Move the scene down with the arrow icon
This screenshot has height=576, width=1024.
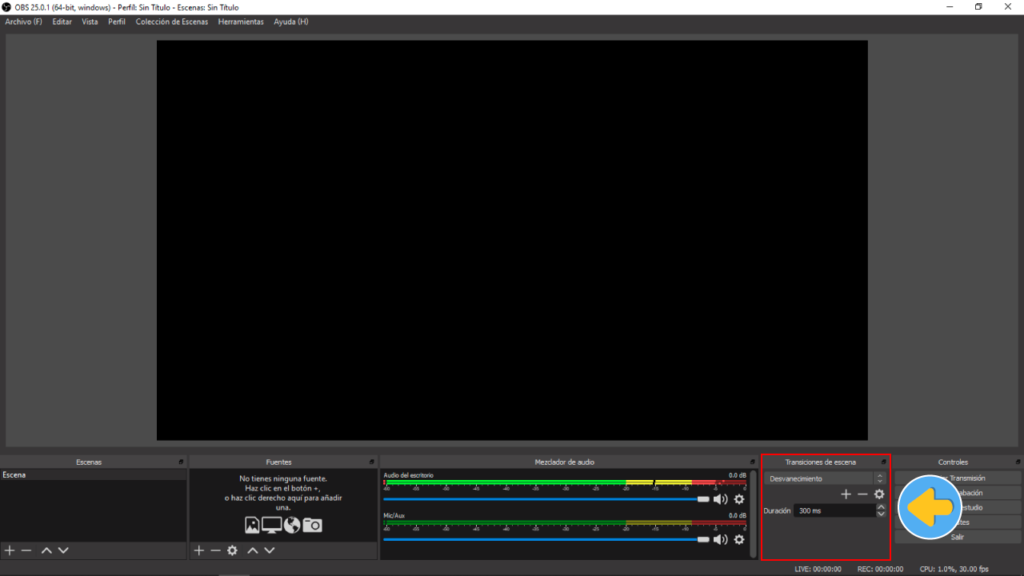pos(63,551)
